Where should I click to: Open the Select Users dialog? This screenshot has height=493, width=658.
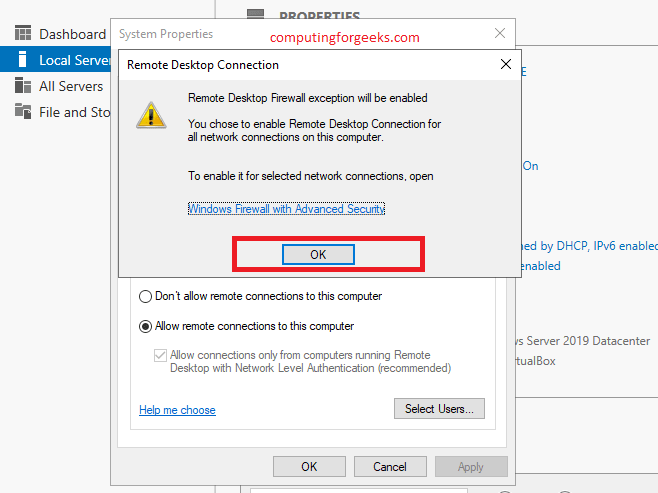(440, 408)
